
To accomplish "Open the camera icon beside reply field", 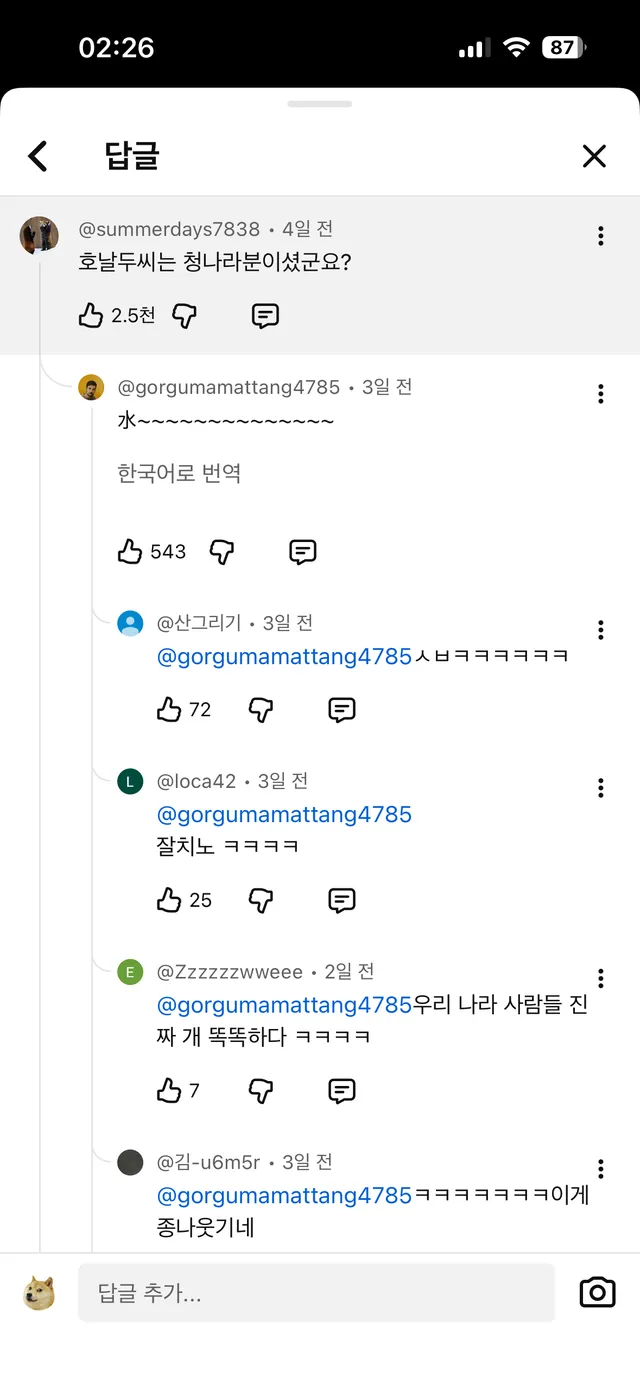I will [597, 1292].
